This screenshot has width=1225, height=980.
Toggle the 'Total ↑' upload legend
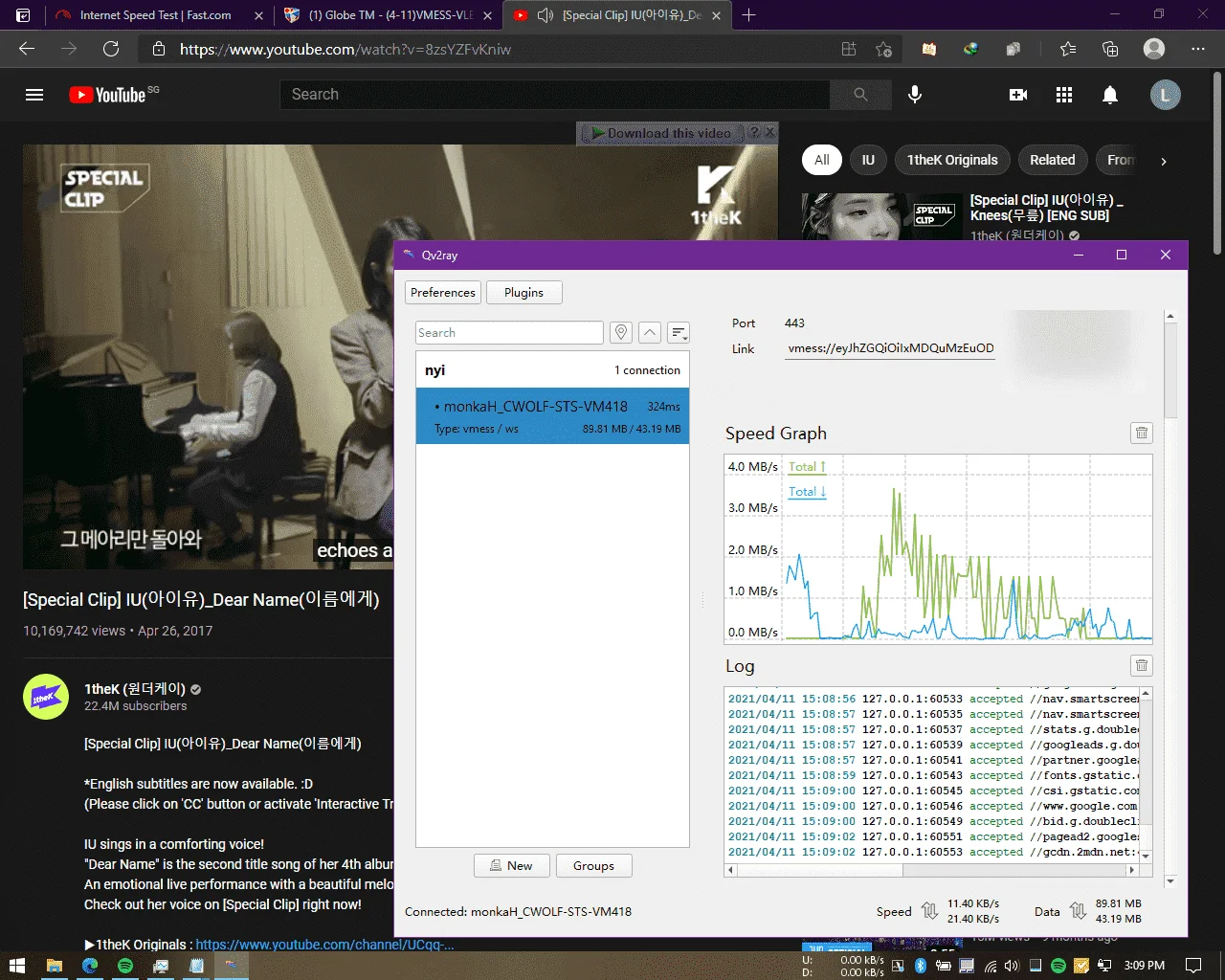807,466
